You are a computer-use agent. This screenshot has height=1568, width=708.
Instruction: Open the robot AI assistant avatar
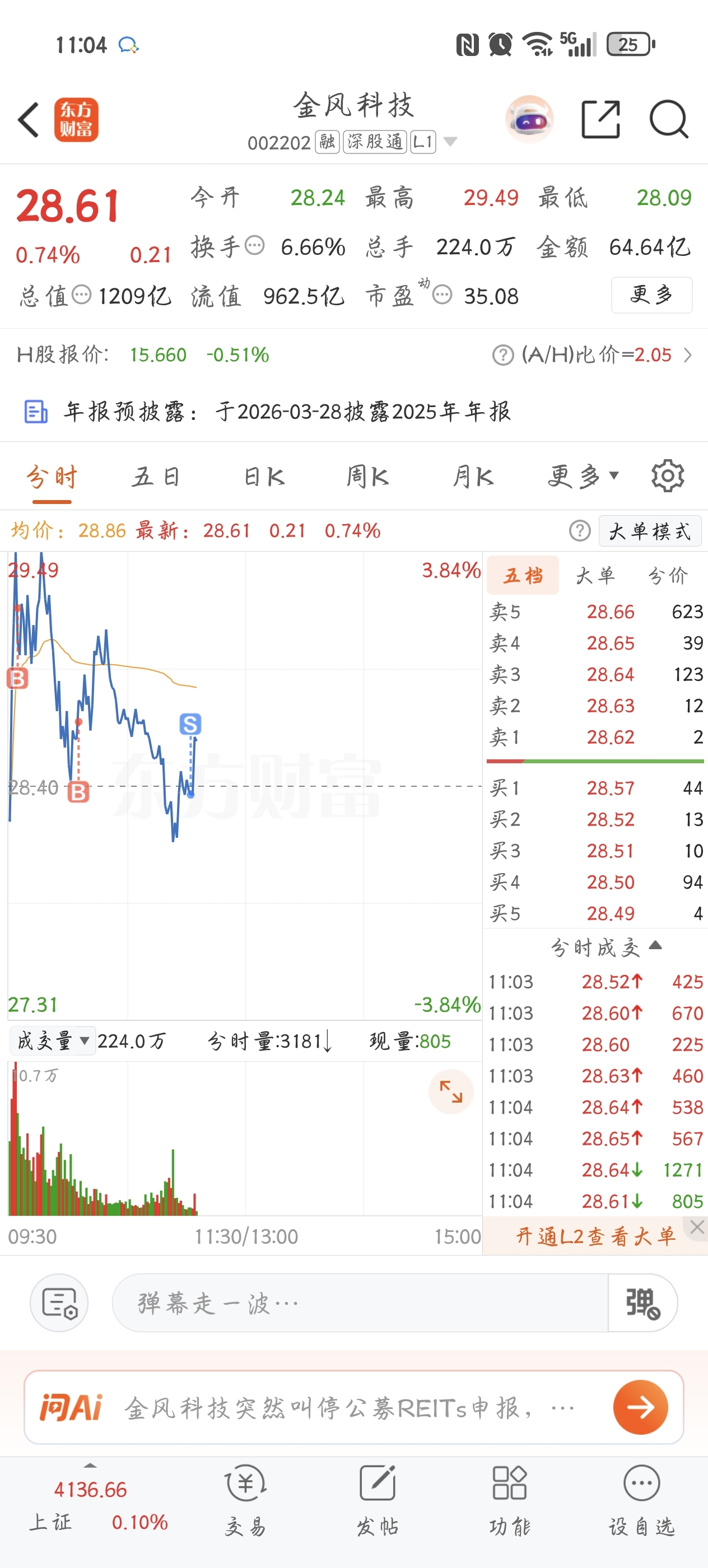529,119
